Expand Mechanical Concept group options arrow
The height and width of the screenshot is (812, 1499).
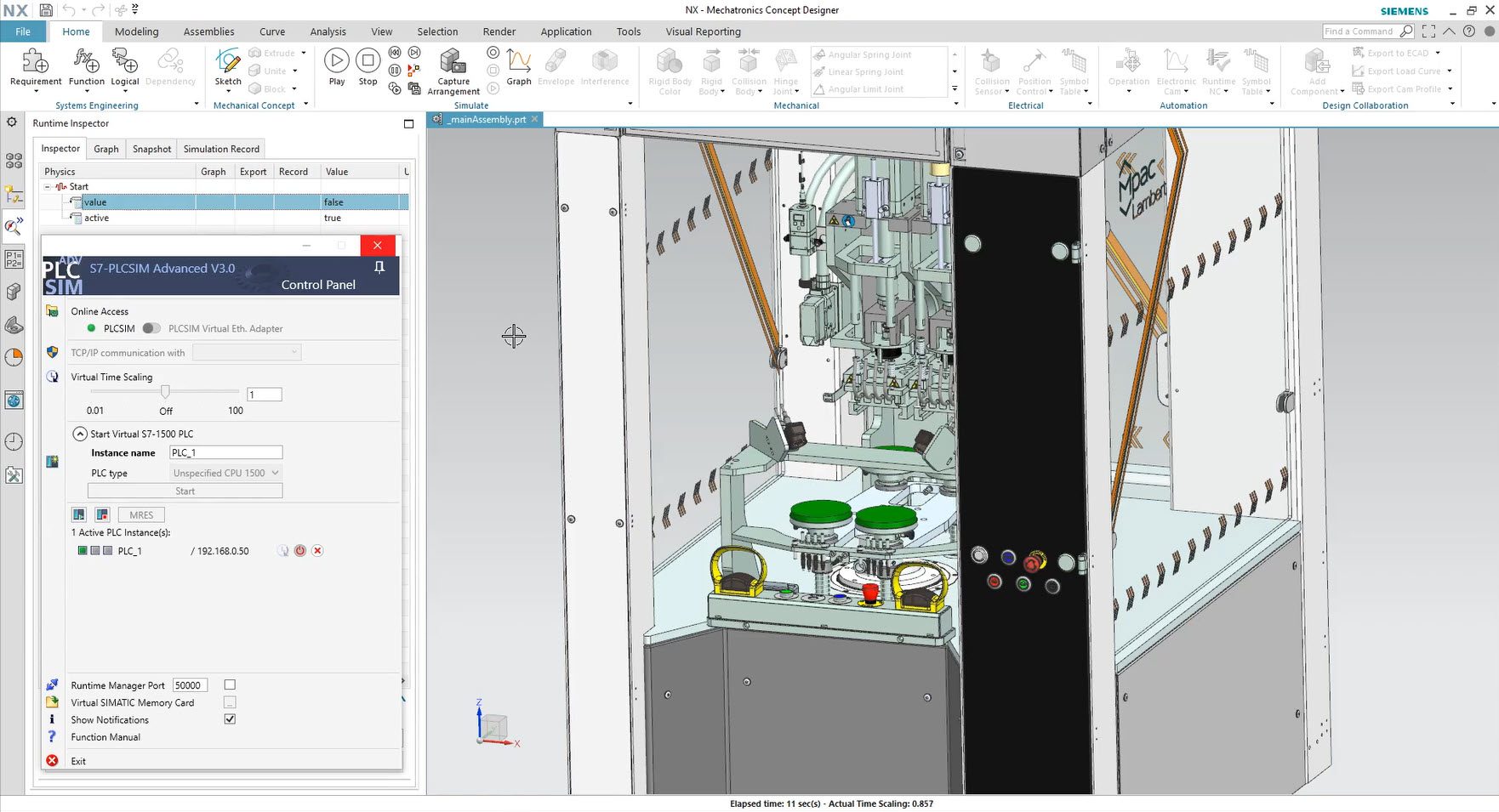(x=305, y=105)
